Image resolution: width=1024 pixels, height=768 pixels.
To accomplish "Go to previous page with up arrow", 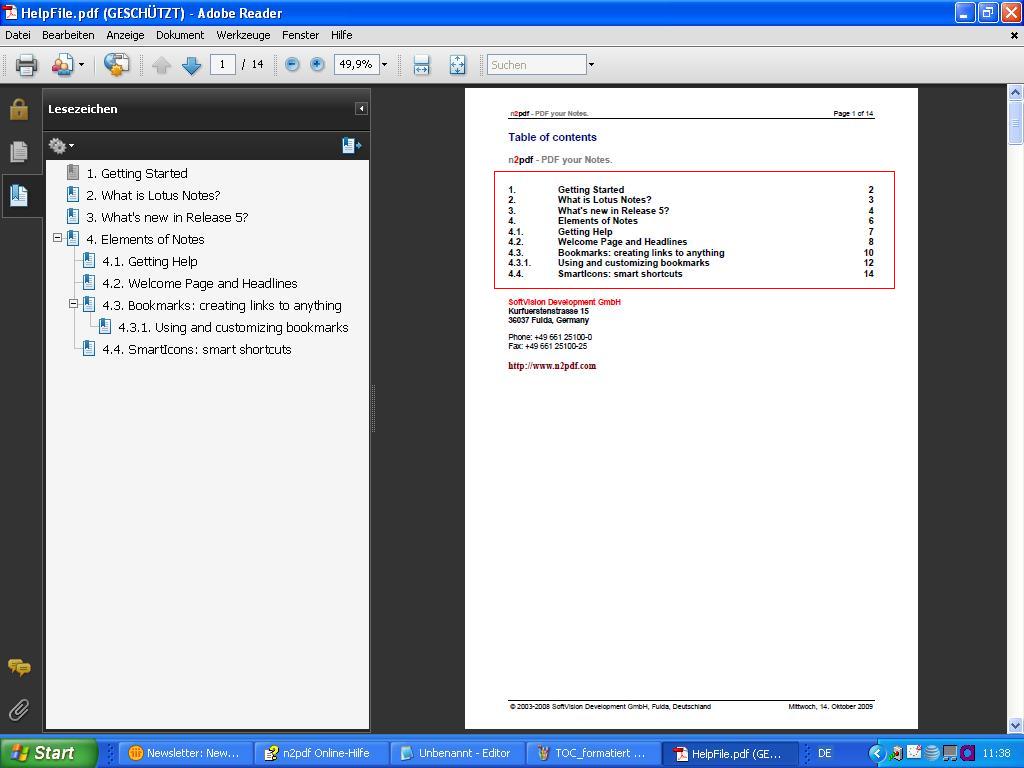I will pyautogui.click(x=161, y=65).
